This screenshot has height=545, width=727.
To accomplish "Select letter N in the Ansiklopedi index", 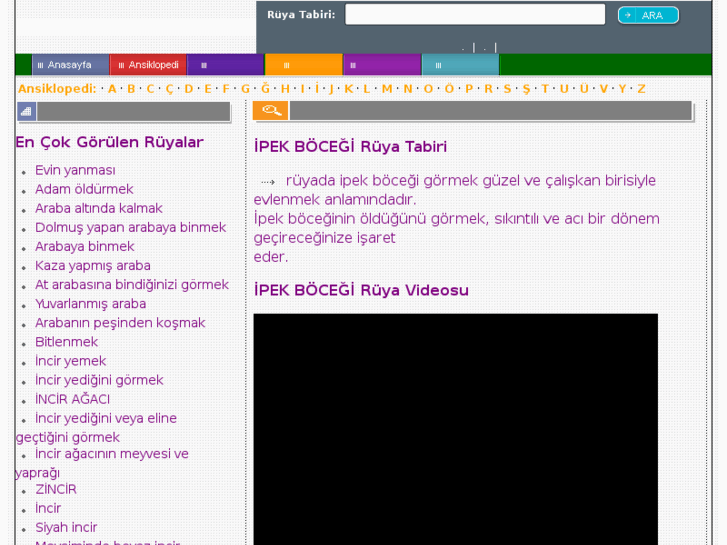I will coord(408,89).
